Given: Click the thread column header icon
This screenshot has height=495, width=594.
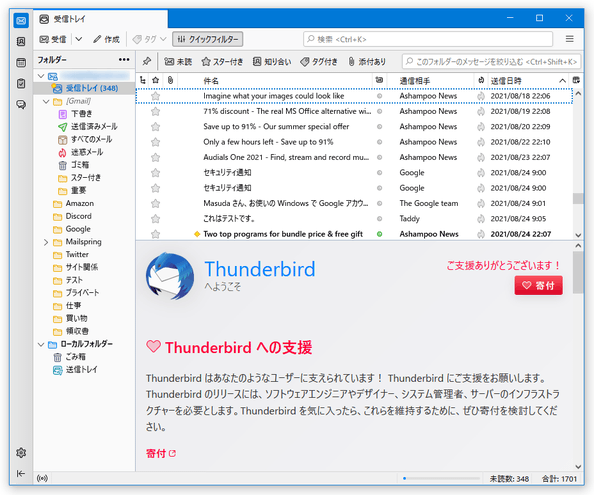Looking at the screenshot, I should (143, 80).
